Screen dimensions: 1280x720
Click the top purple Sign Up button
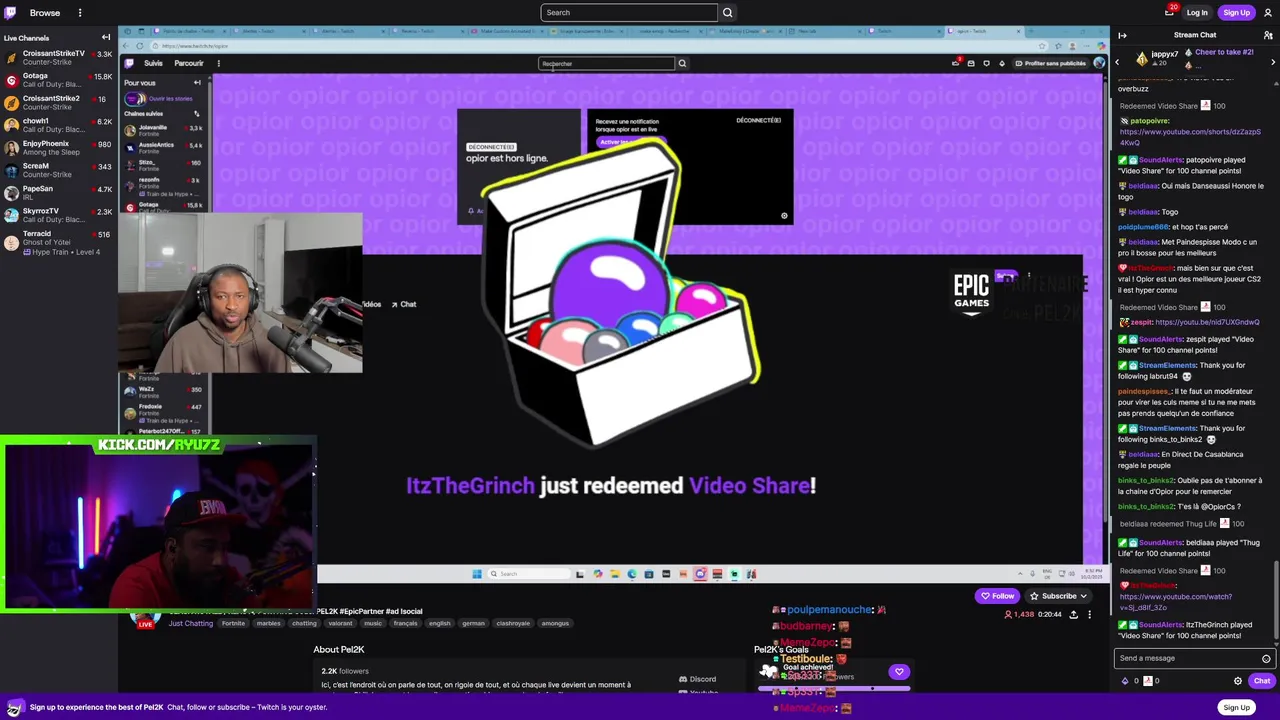(1236, 13)
